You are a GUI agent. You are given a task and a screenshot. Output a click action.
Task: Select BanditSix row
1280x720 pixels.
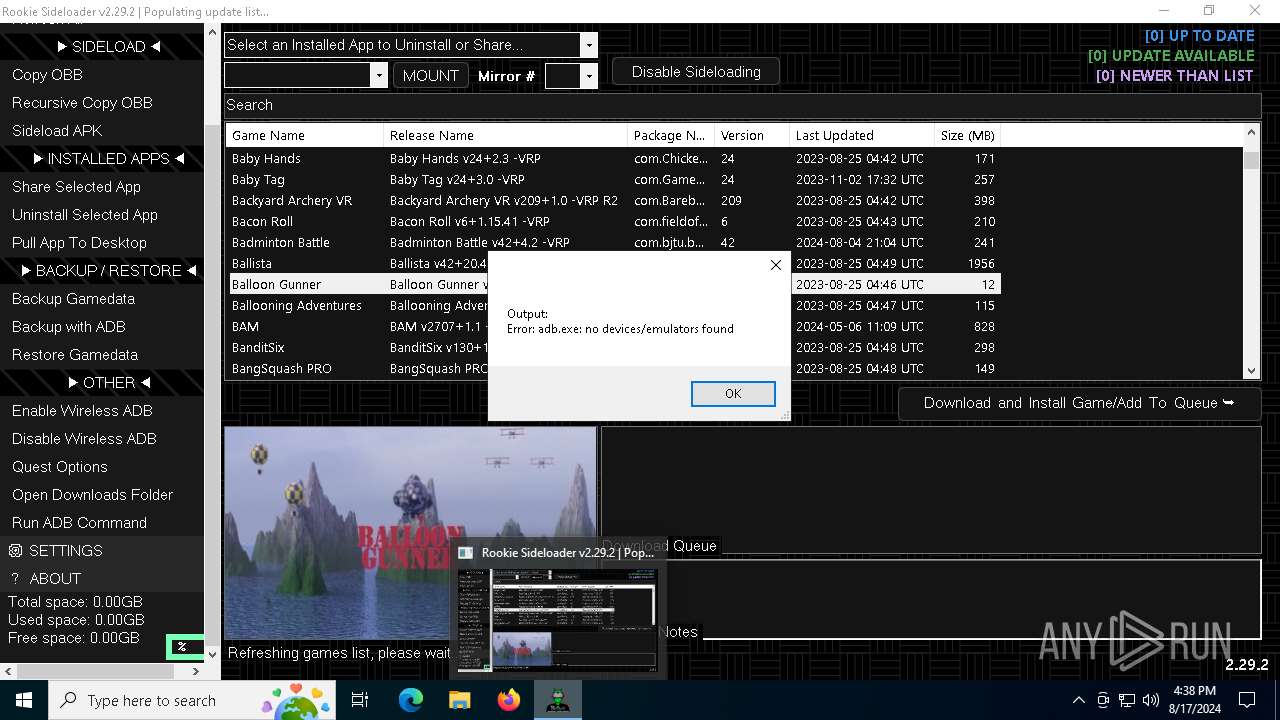tap(614, 347)
